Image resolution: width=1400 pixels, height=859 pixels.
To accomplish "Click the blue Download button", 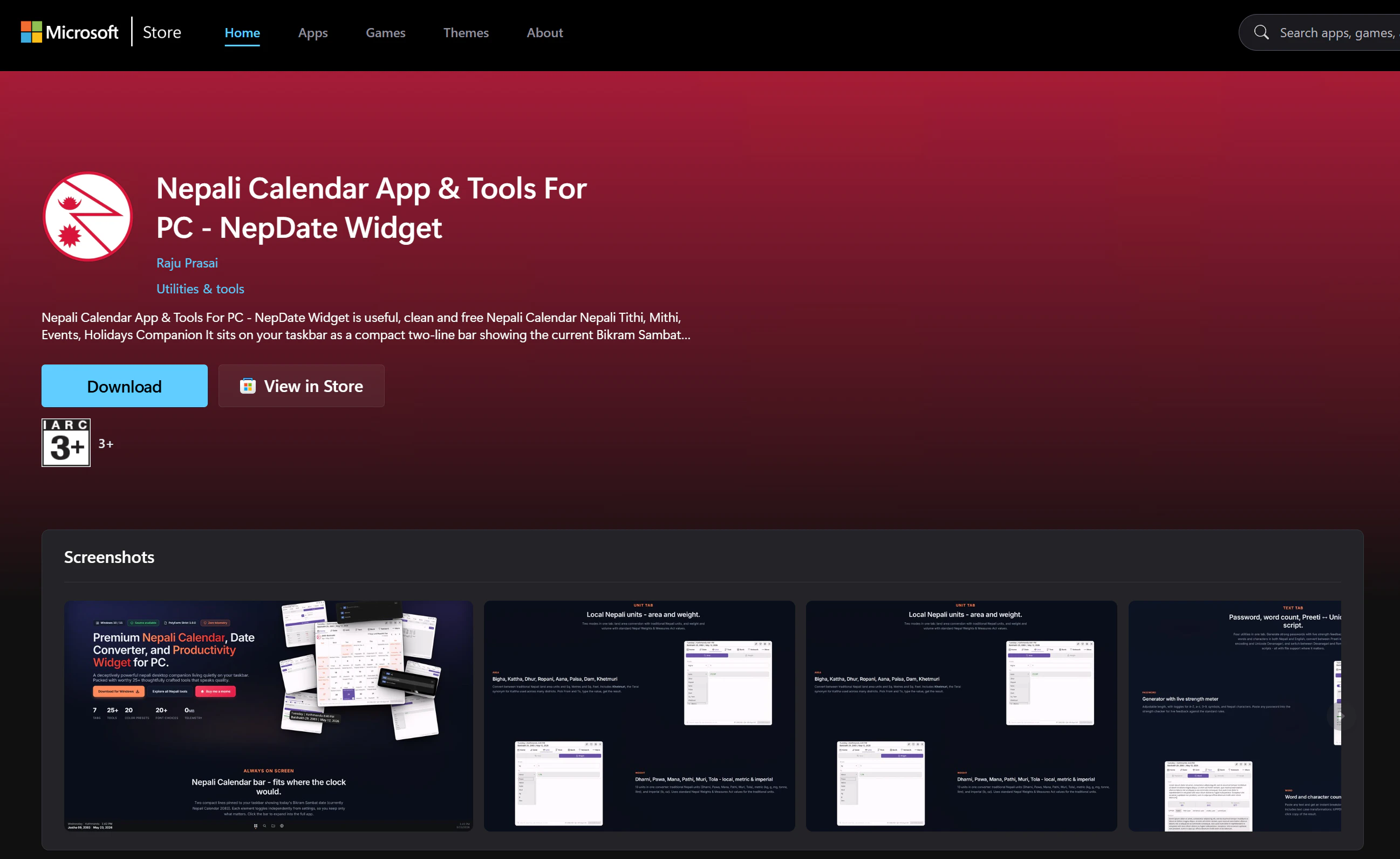I will pos(125,386).
